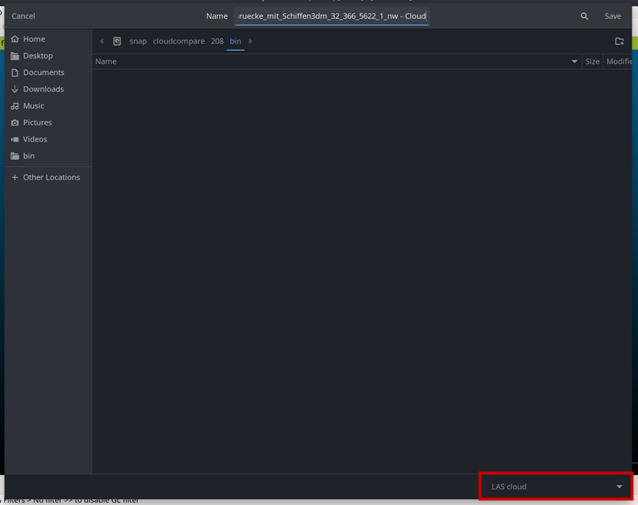
Task: Select Videos in the sidebar
Action: pos(35,139)
